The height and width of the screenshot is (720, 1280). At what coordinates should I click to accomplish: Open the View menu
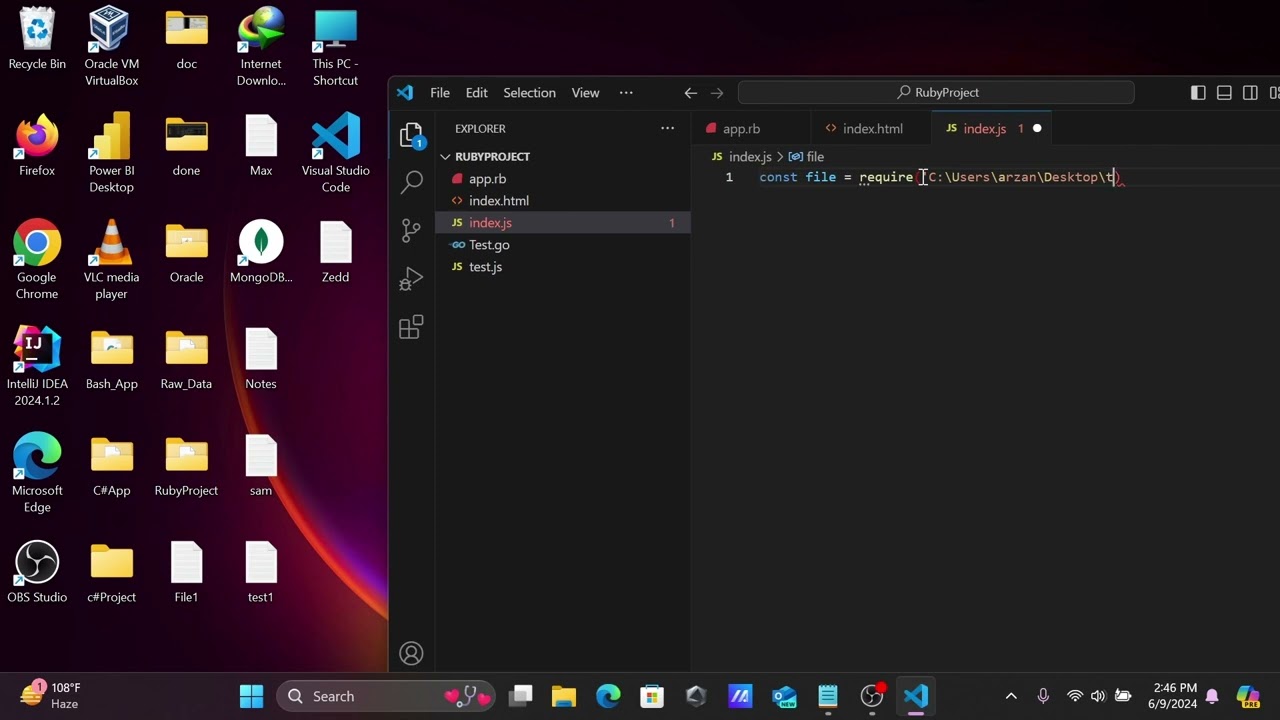(585, 93)
